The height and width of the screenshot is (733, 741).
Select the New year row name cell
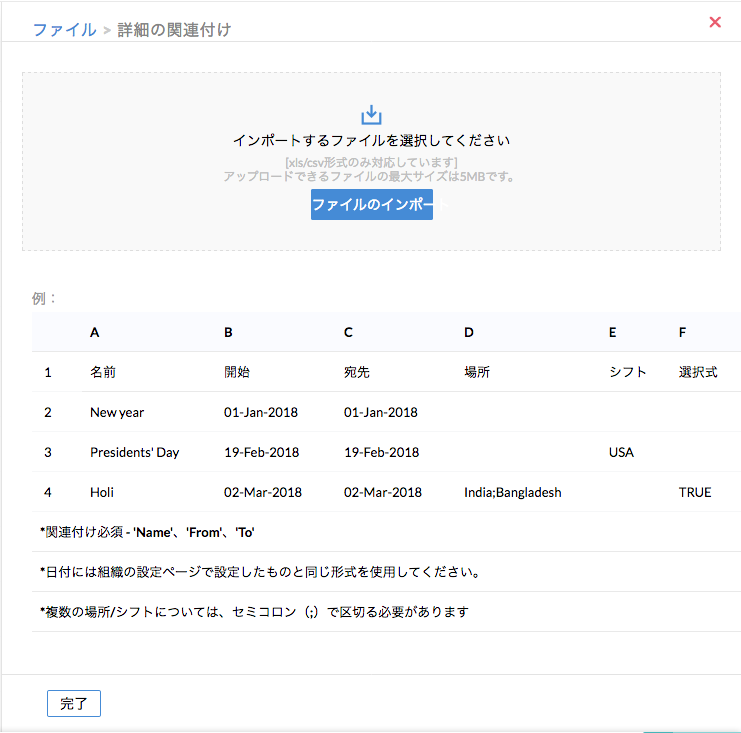click(x=118, y=412)
